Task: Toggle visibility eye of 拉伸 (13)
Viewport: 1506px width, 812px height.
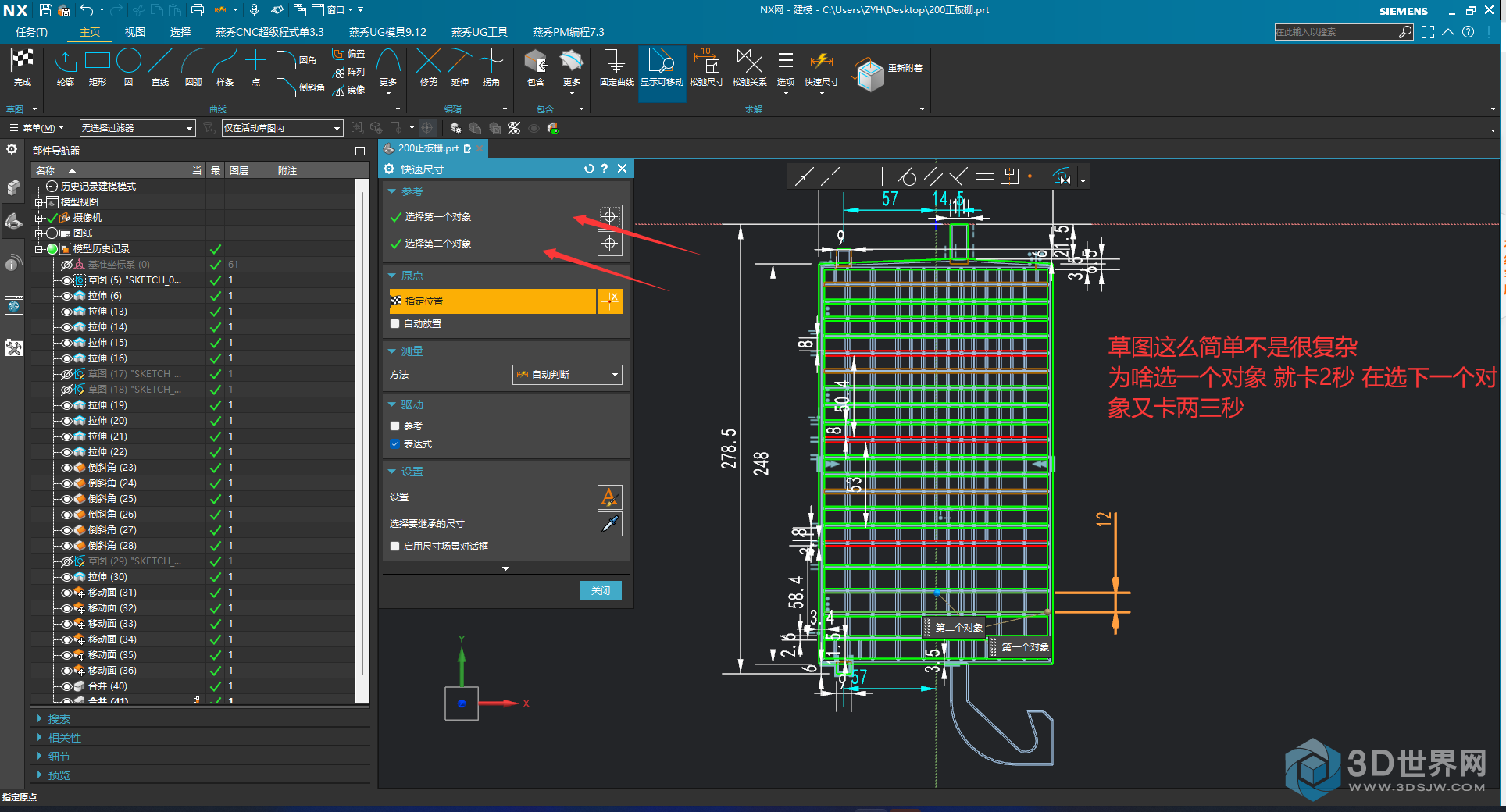Action: [67, 312]
